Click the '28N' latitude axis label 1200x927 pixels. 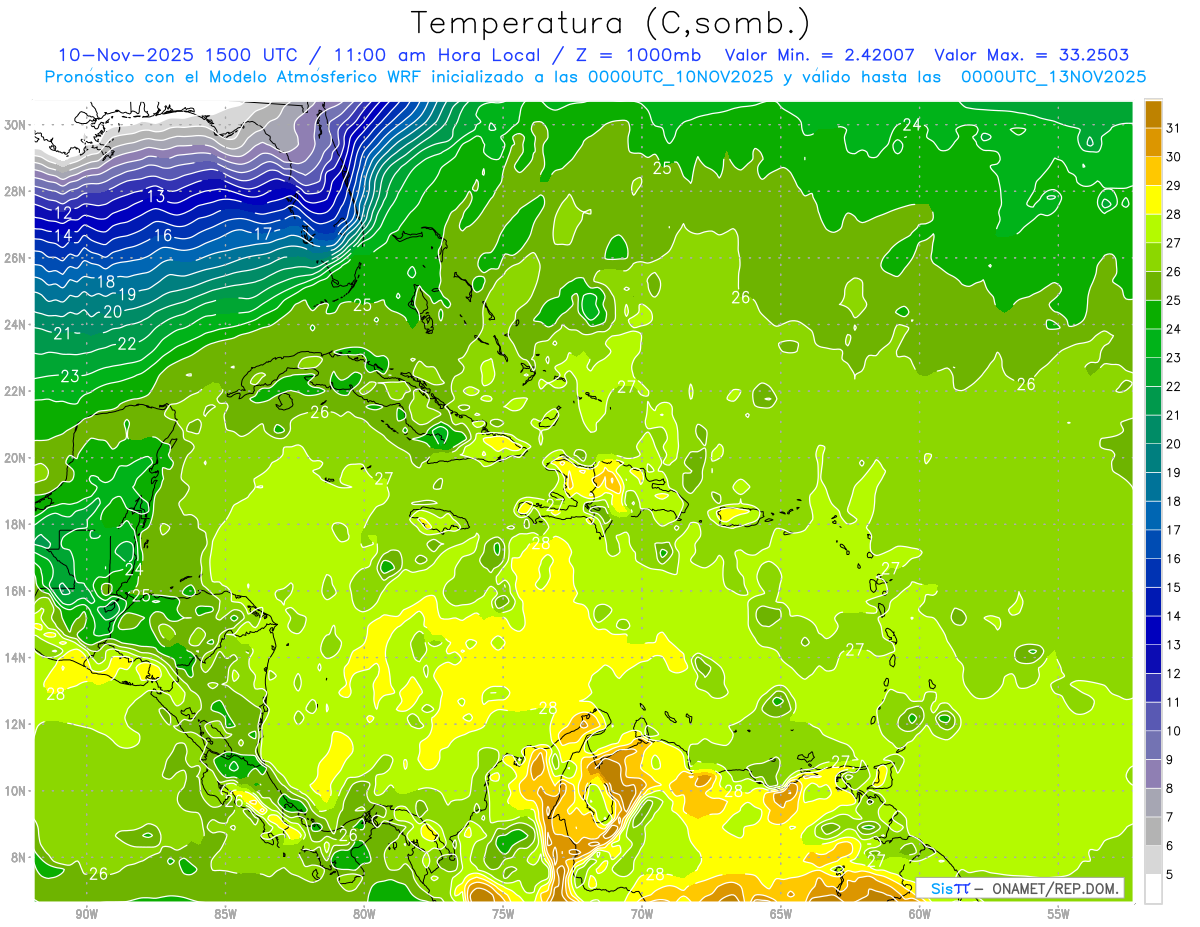(x=15, y=191)
